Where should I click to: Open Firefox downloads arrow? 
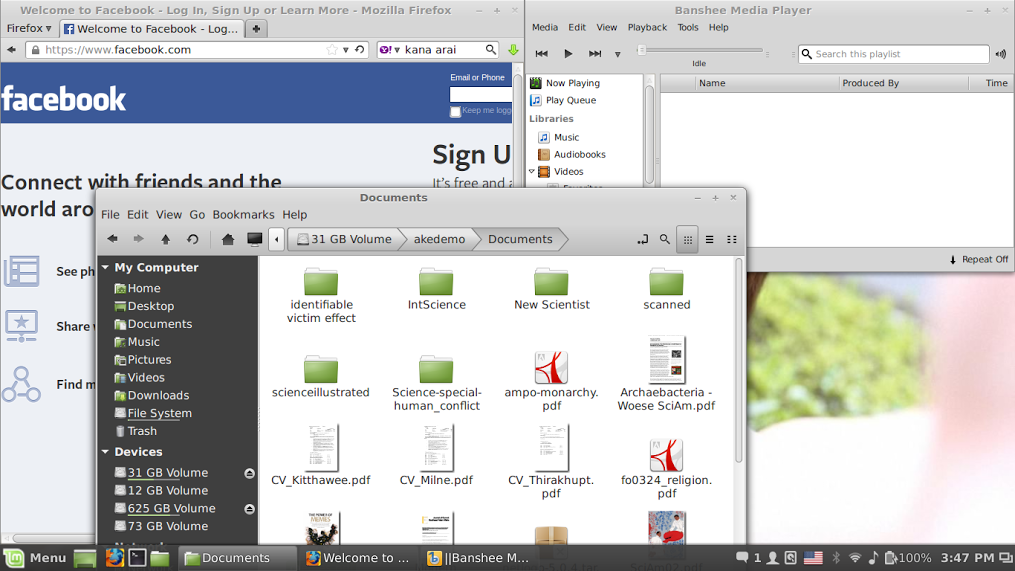(513, 50)
